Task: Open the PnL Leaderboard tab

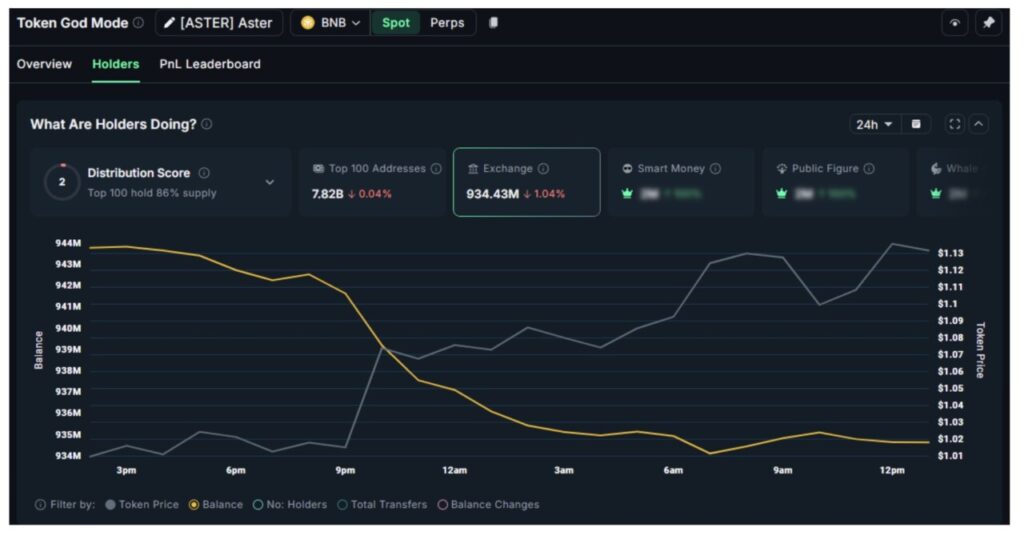Action: 210,64
